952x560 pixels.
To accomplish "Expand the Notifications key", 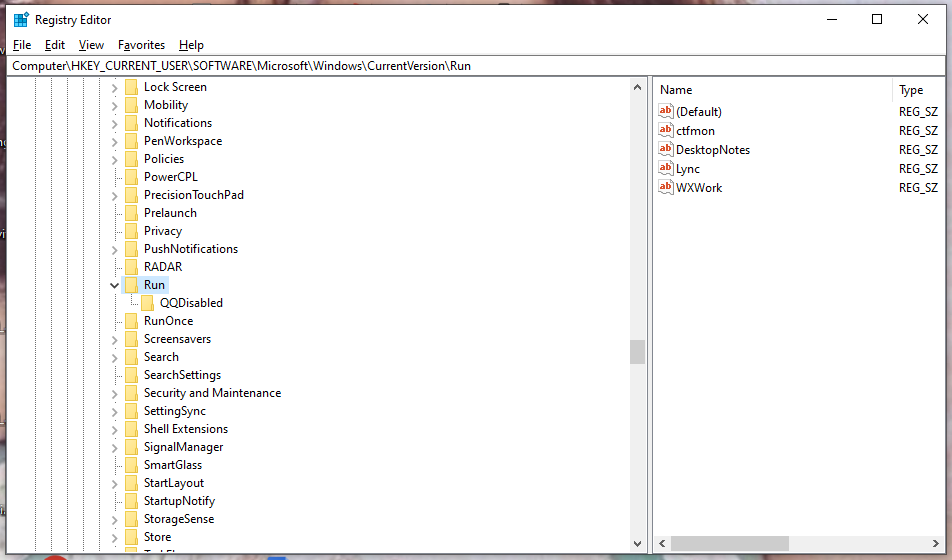I will pos(114,124).
